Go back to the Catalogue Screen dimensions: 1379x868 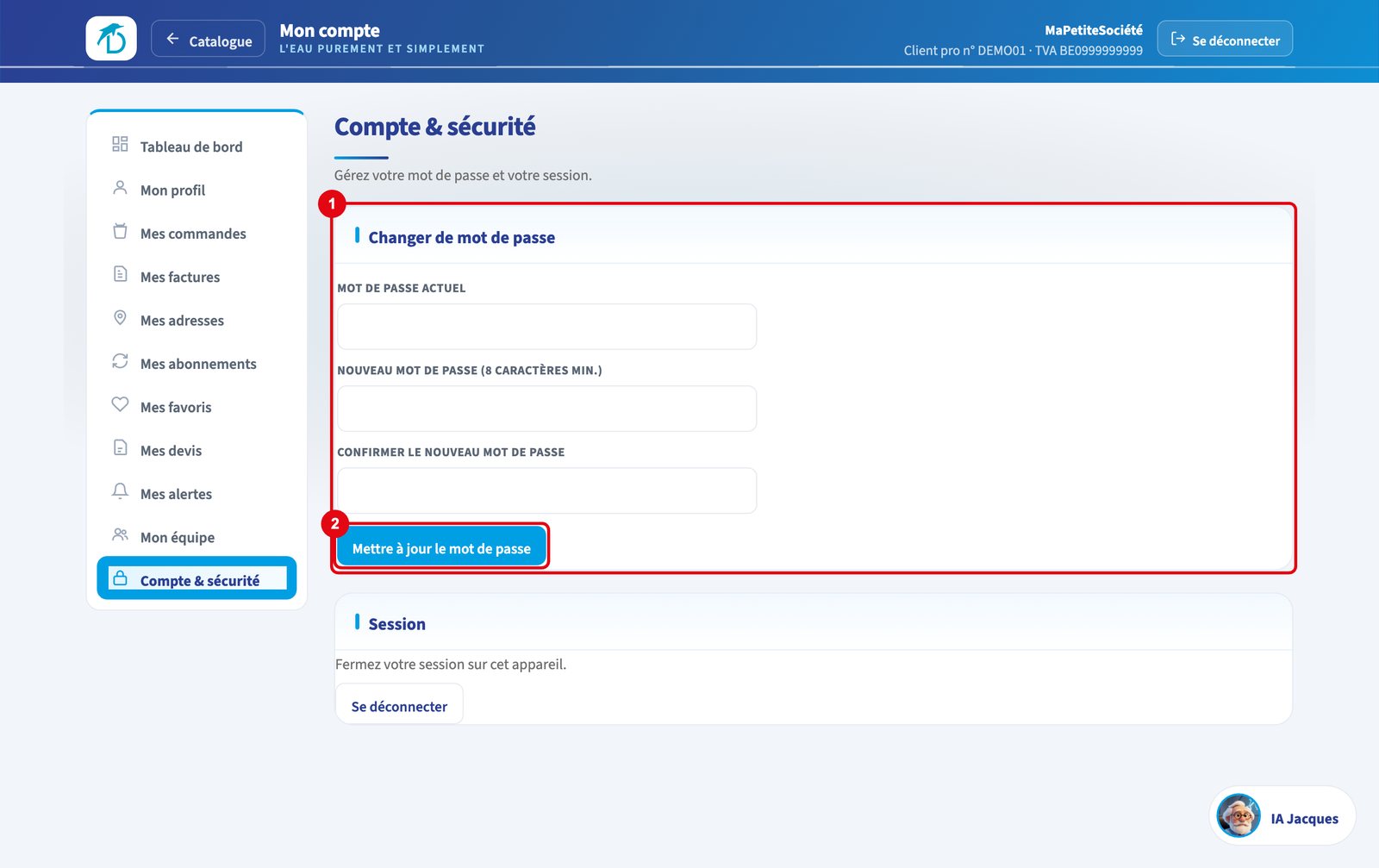click(208, 39)
